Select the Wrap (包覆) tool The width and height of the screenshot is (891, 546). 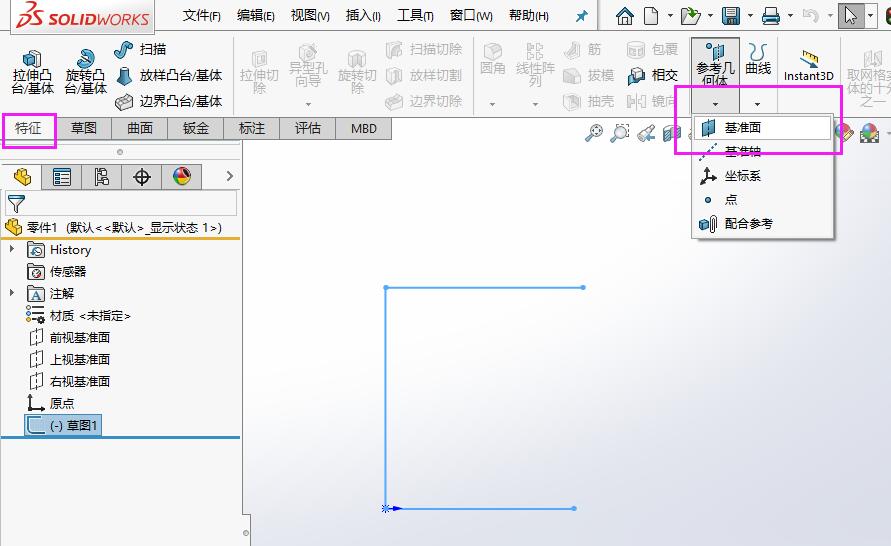(652, 49)
